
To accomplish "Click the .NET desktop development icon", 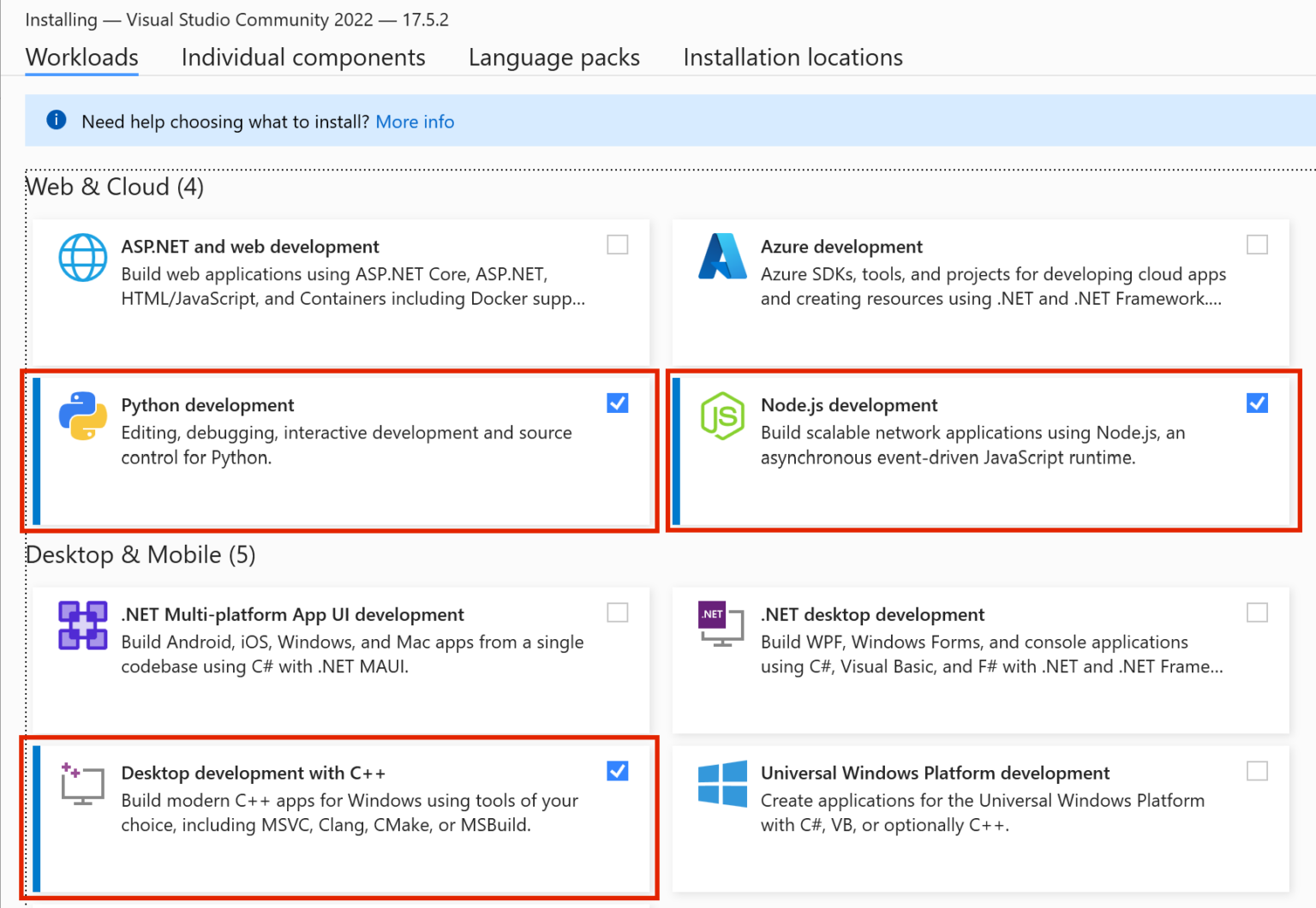I will 721,624.
